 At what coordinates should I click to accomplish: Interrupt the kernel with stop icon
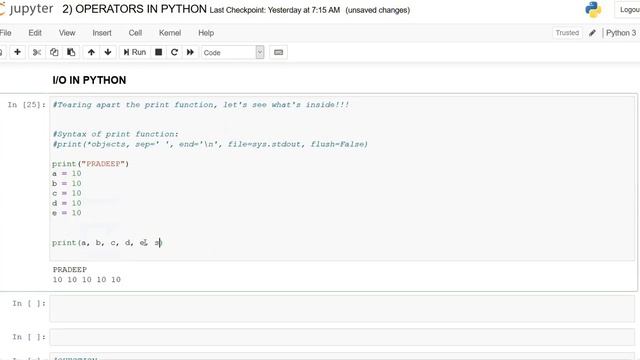pos(158,52)
